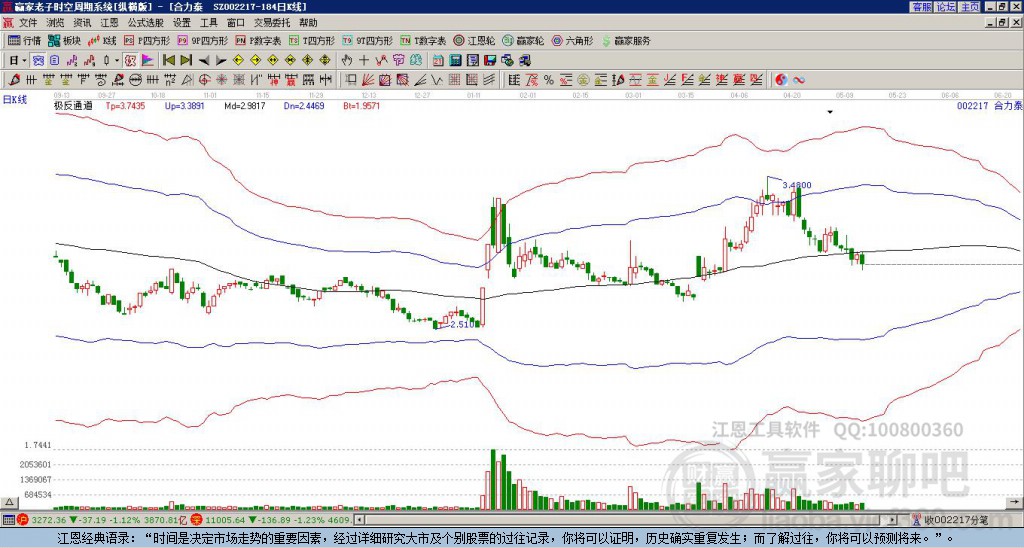The height and width of the screenshot is (548, 1024).
Task: Open the 浏览 menu
Action: (56, 23)
